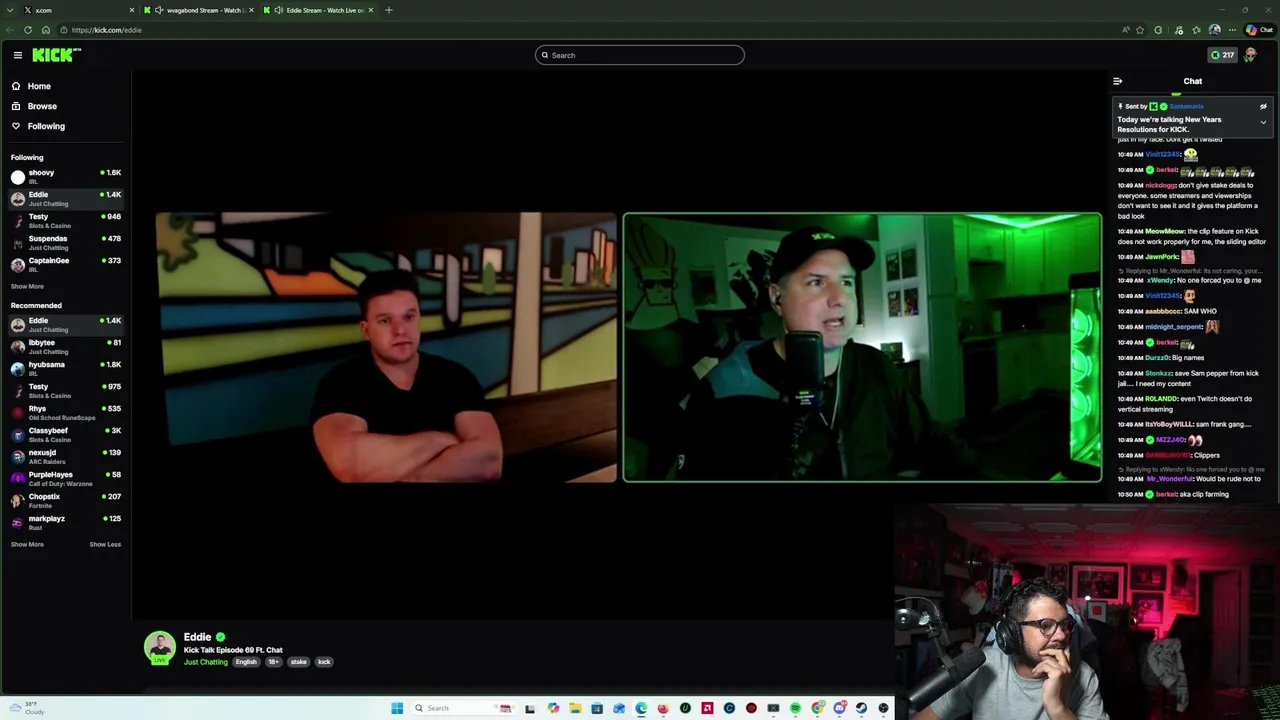Go to Home in Kick sidebar
1280x720 pixels.
(x=39, y=86)
